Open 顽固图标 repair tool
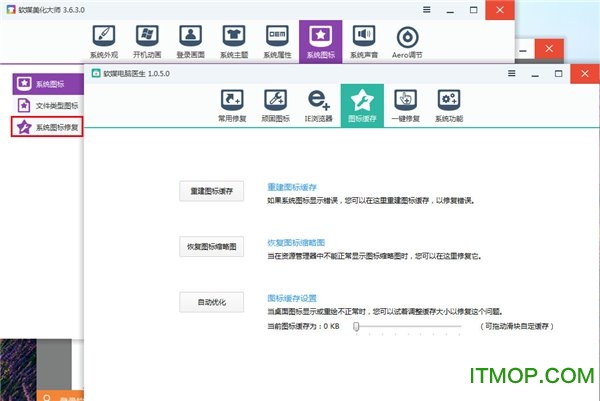The height and width of the screenshot is (401, 600). pos(276,106)
